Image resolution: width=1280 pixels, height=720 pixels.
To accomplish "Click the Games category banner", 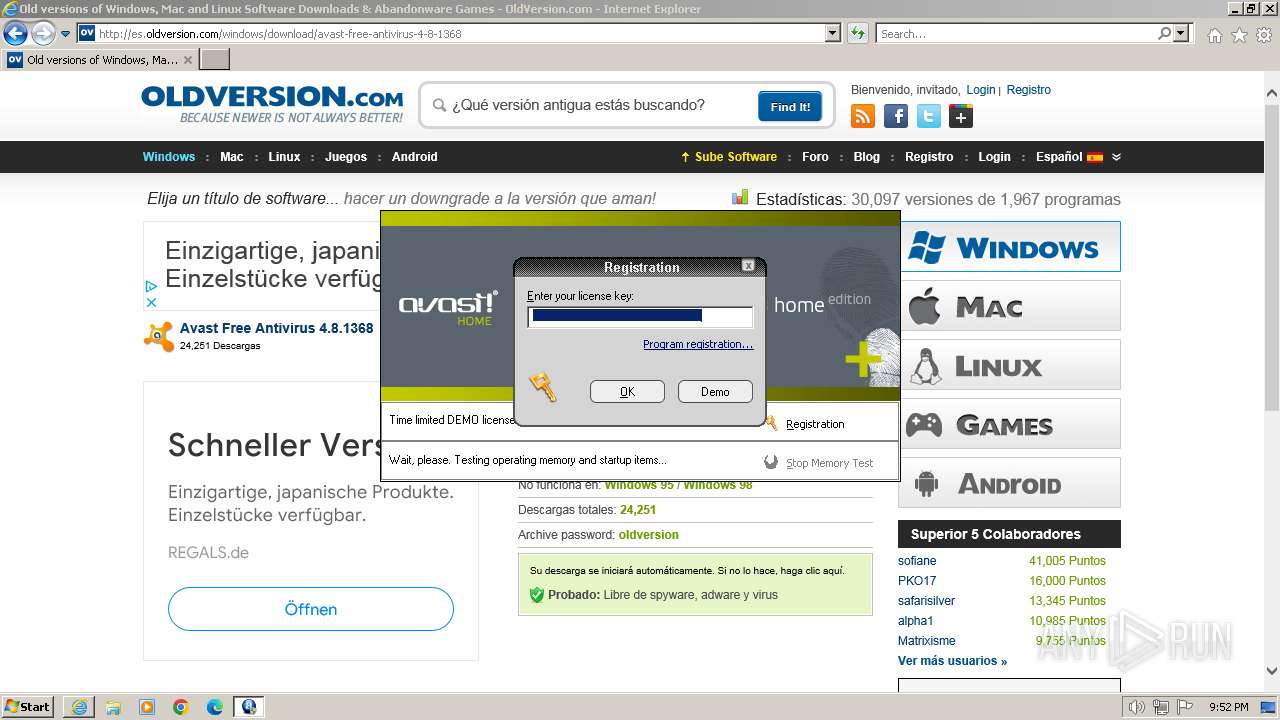I will (1009, 424).
